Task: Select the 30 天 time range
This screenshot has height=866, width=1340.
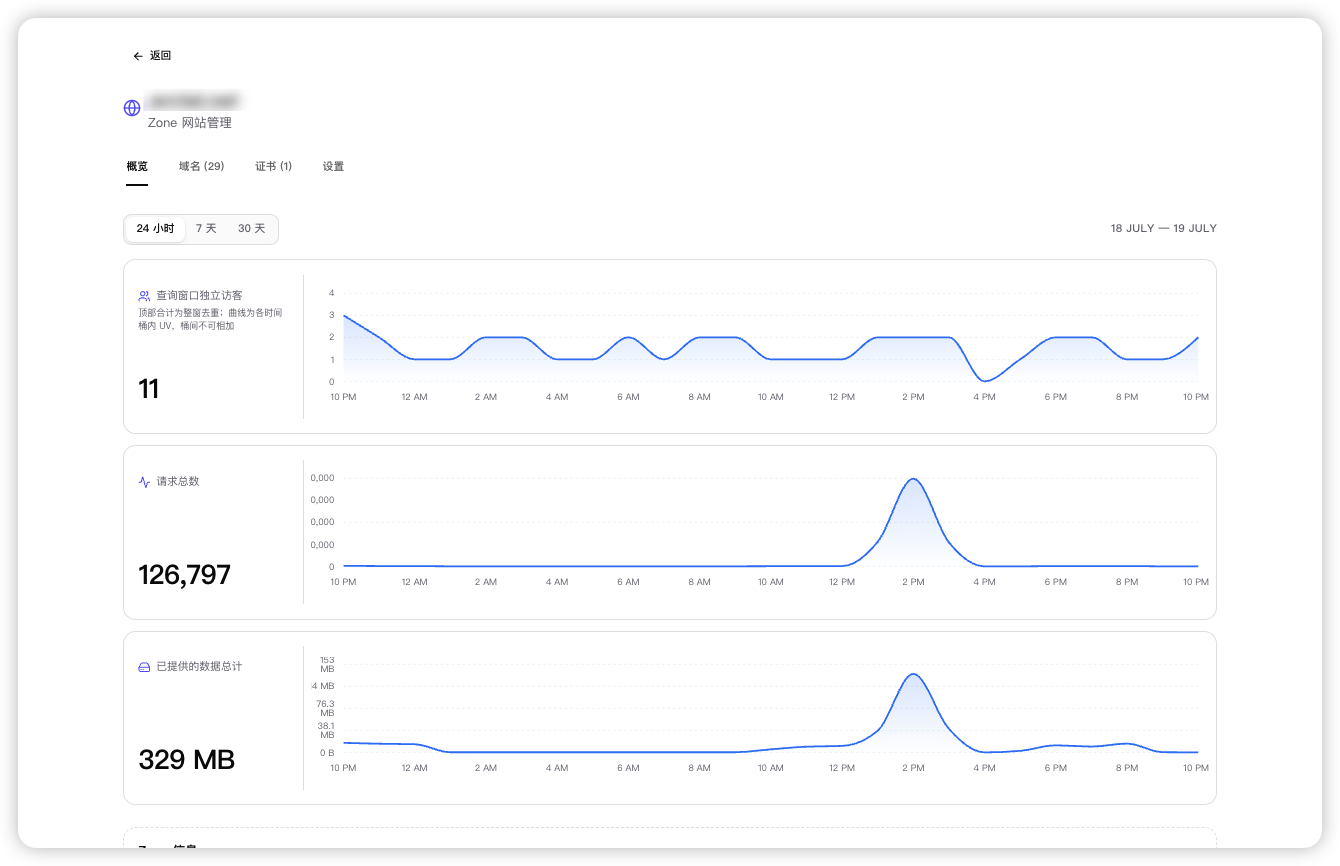Action: tap(252, 229)
